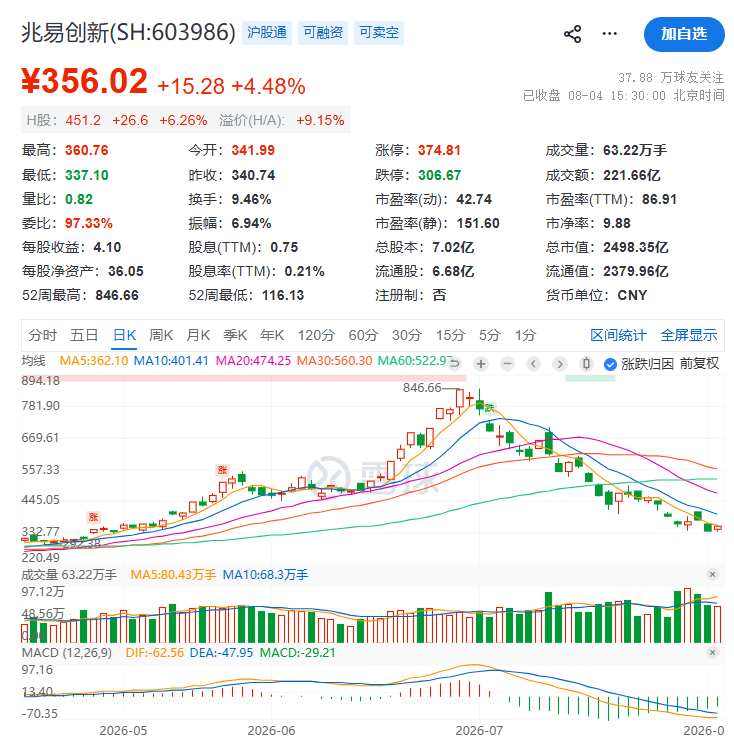This screenshot has height=749, width=734.
Task: Open 全屏显示 fullscreen chart view
Action: point(689,335)
